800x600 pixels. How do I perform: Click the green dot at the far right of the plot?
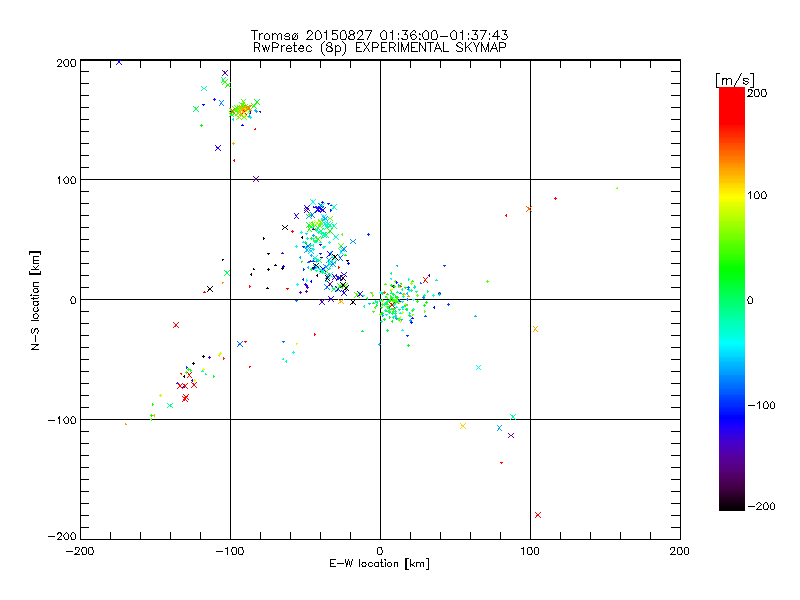[x=617, y=188]
